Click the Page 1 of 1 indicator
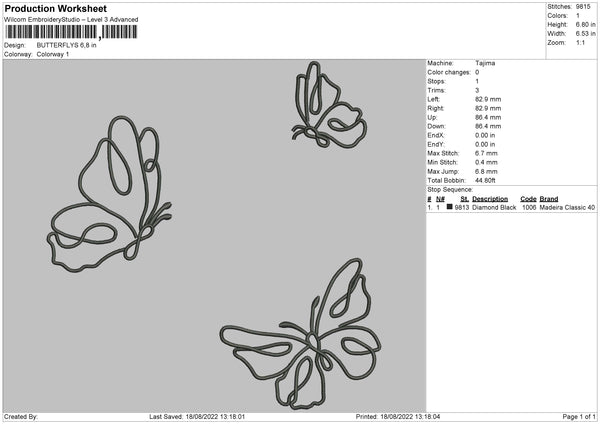The image size is (600, 424). 579,416
